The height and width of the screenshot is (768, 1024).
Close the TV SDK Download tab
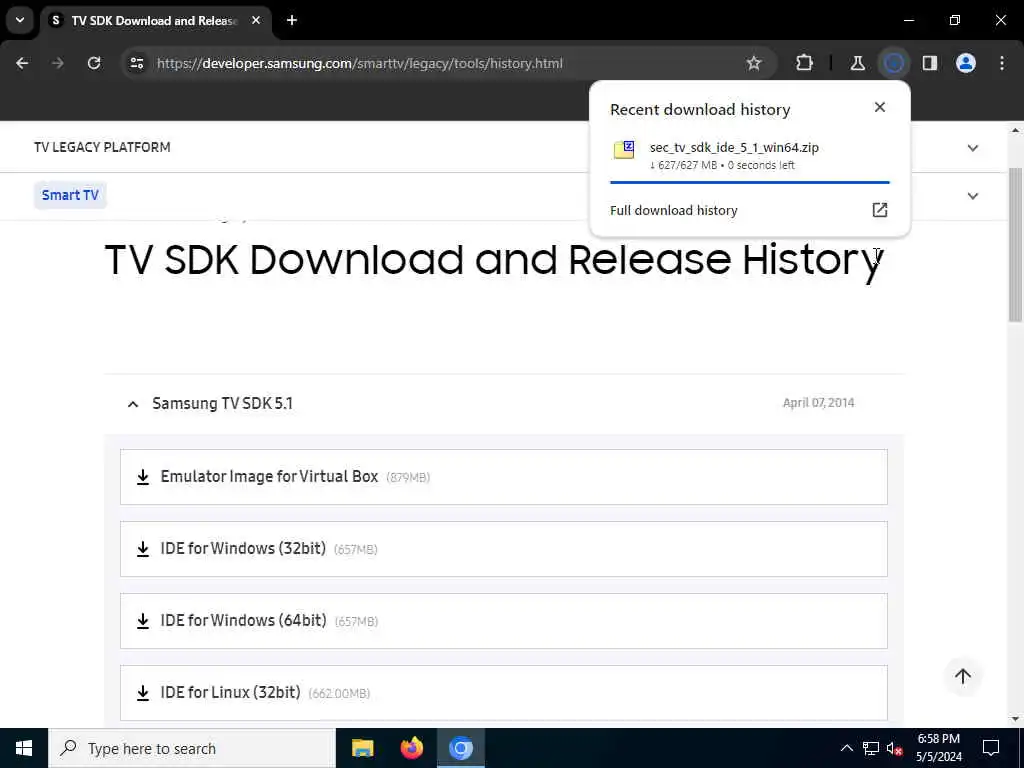coord(256,20)
